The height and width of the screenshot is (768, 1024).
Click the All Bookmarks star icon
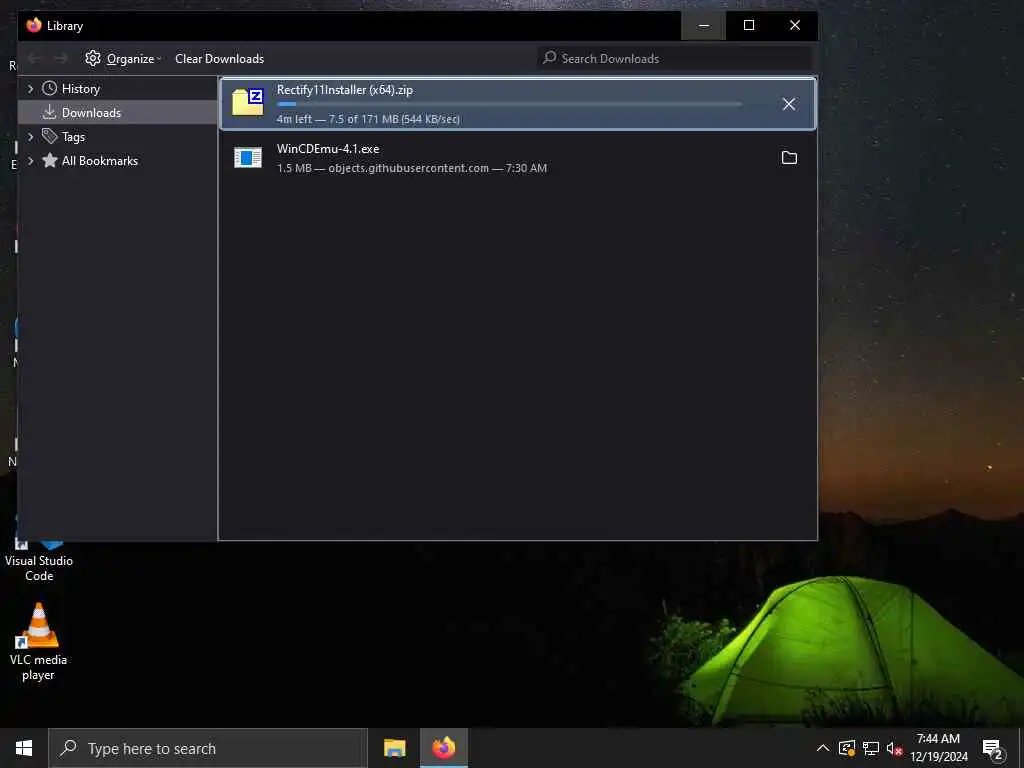(x=50, y=160)
